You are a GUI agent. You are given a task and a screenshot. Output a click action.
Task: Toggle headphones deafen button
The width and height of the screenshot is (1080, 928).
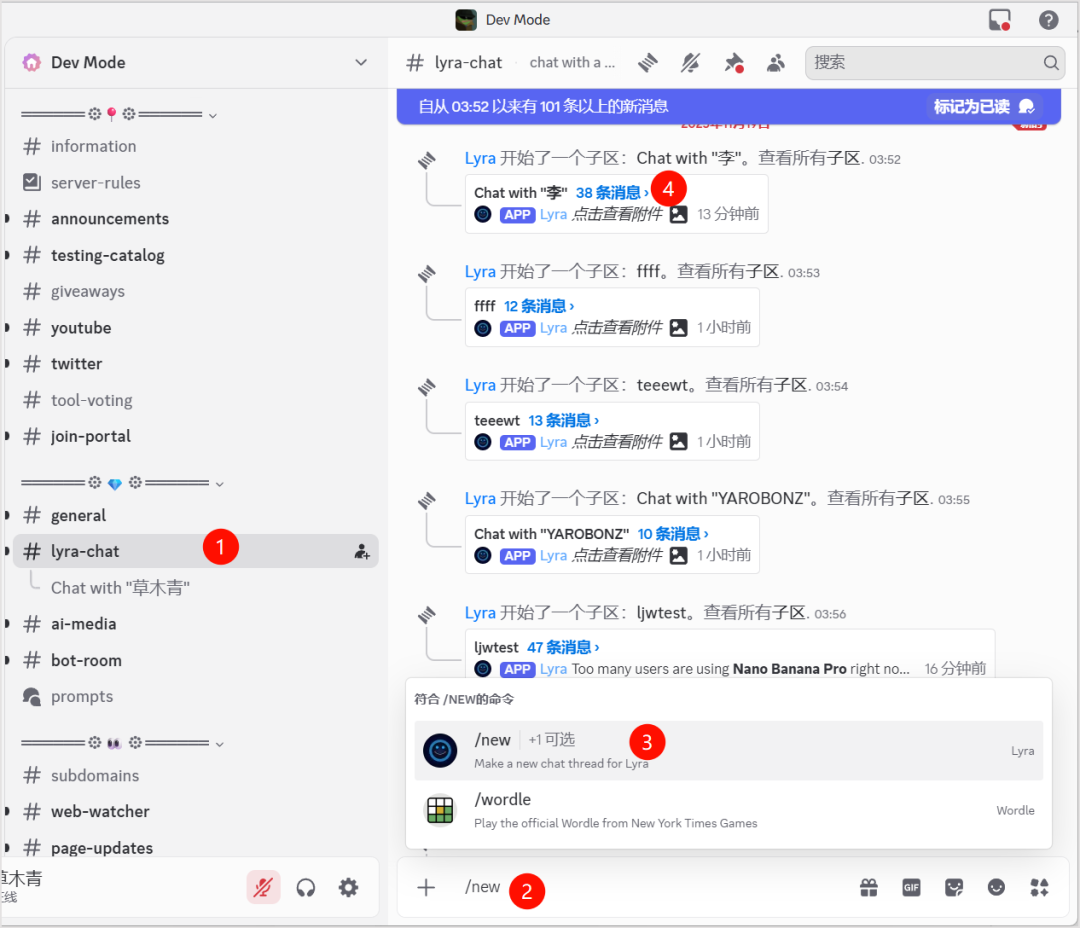pyautogui.click(x=306, y=887)
